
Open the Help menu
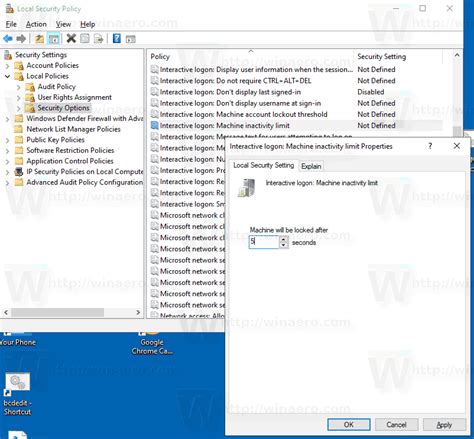pyautogui.click(x=87, y=24)
